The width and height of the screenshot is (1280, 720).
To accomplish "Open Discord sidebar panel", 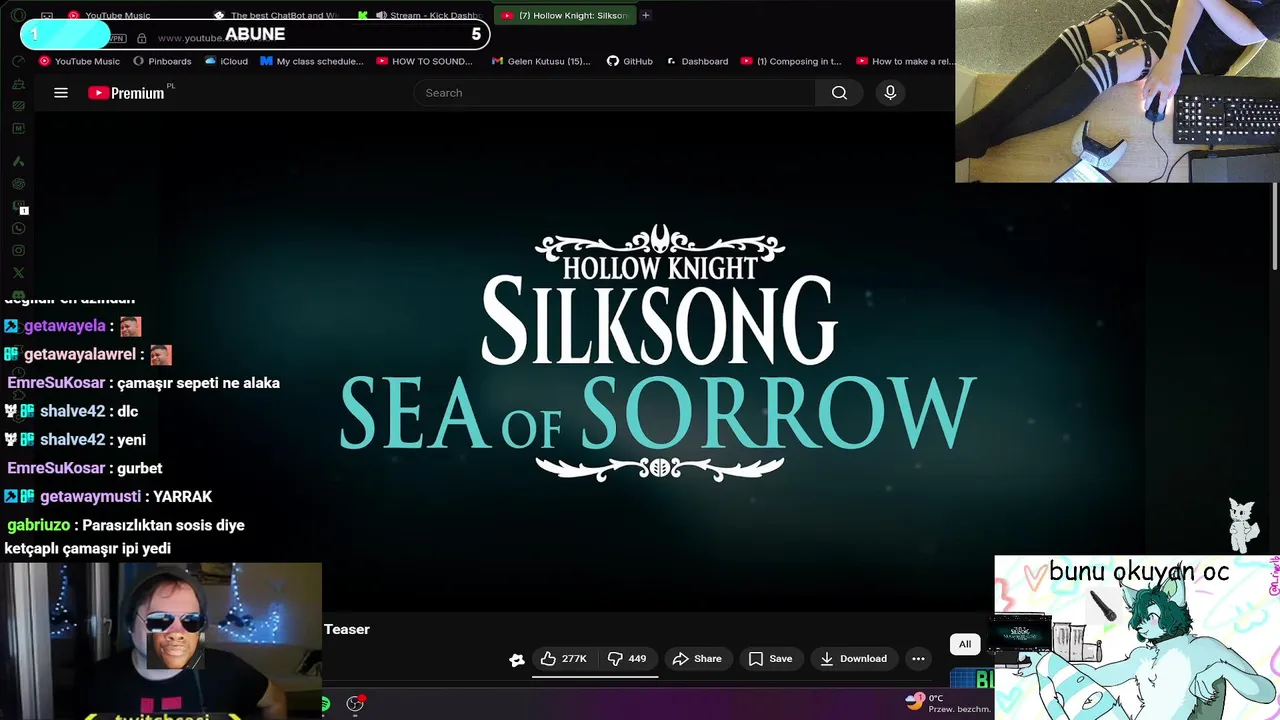I will point(18,296).
